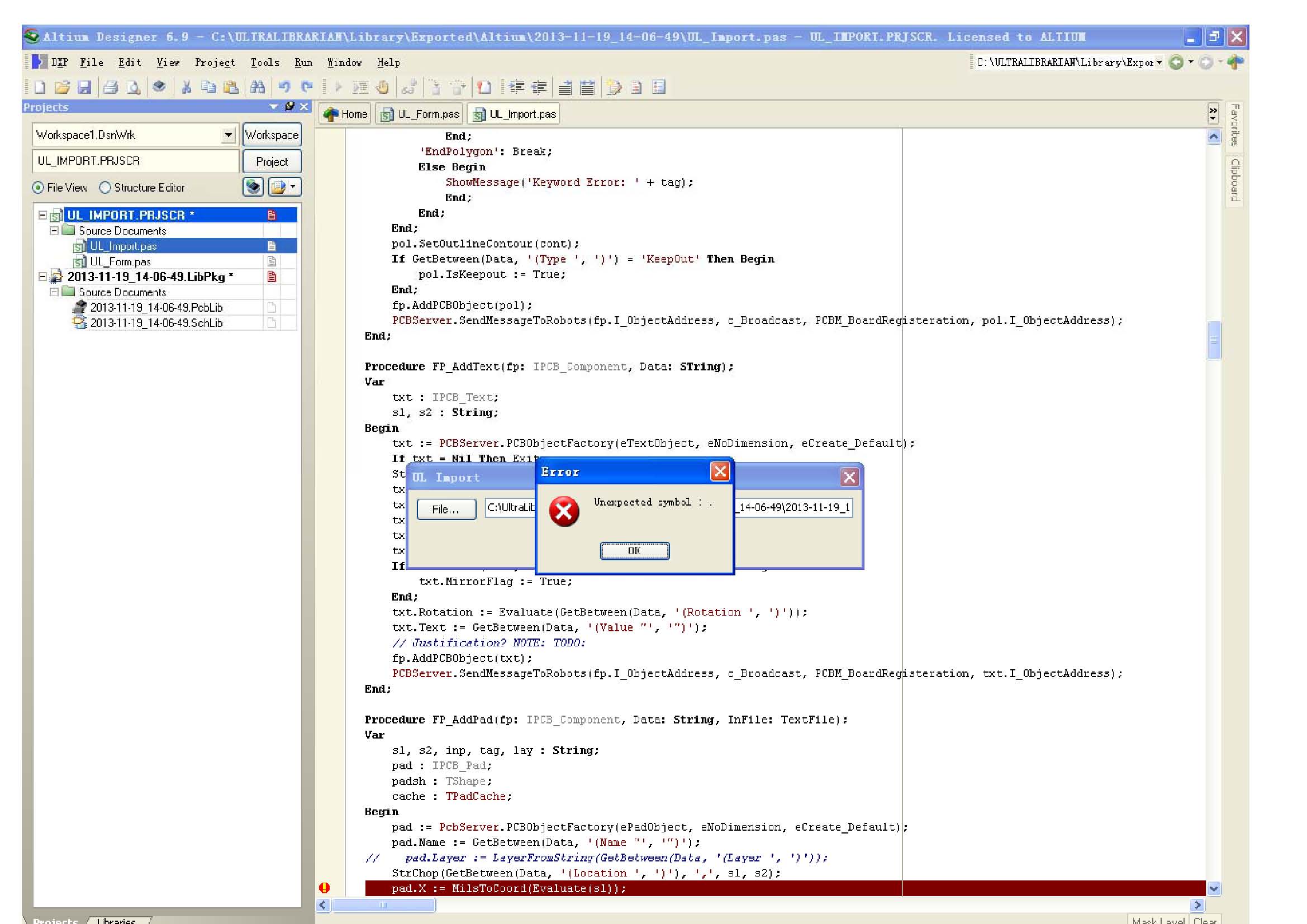1307x924 pixels.
Task: Click the horizontal scrollbar thumb in editor
Action: pyautogui.click(x=383, y=904)
